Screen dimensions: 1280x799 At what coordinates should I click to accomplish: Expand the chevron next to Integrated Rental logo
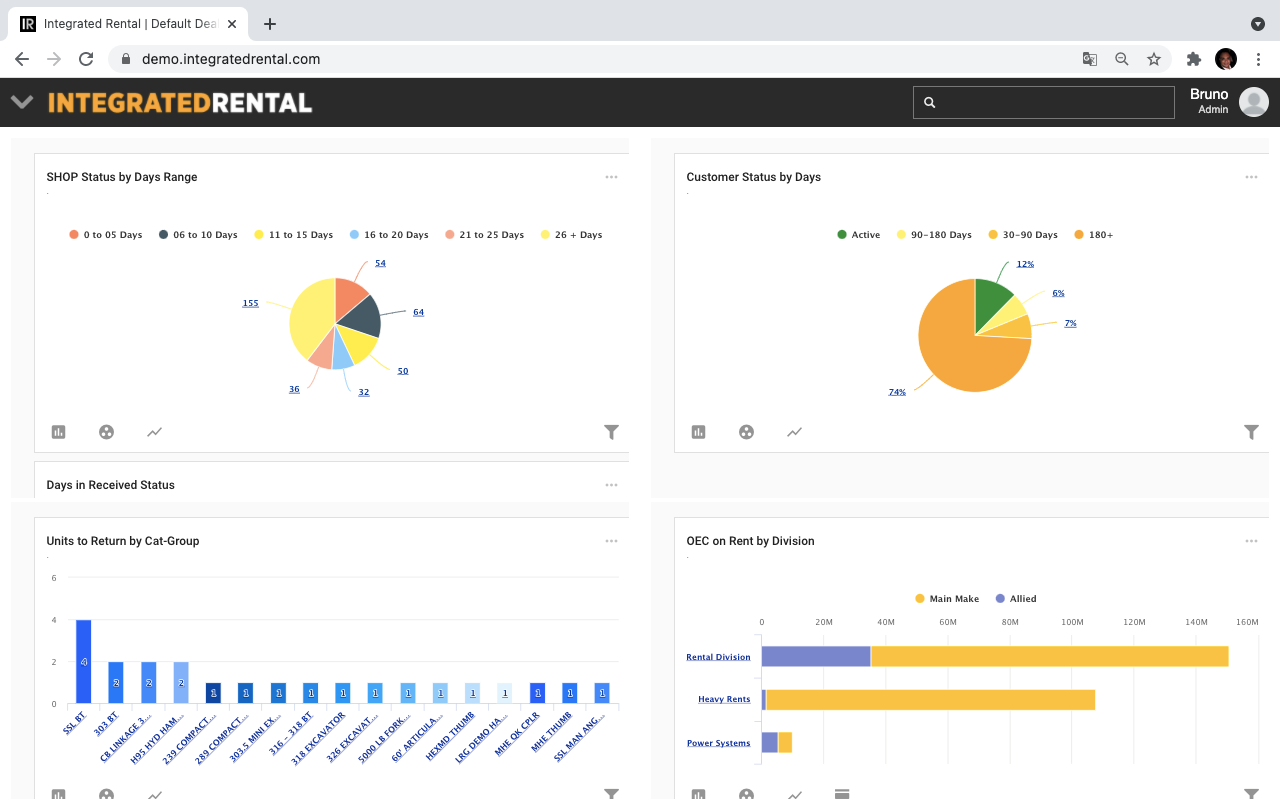pyautogui.click(x=21, y=101)
